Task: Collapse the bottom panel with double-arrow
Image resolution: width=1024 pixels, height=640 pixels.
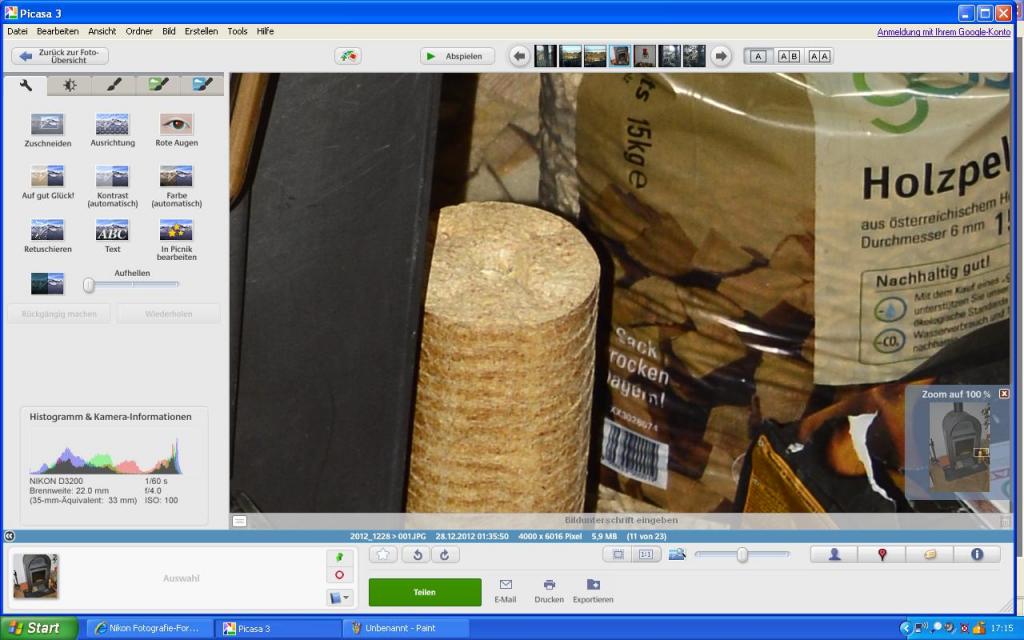Action: 9,536
